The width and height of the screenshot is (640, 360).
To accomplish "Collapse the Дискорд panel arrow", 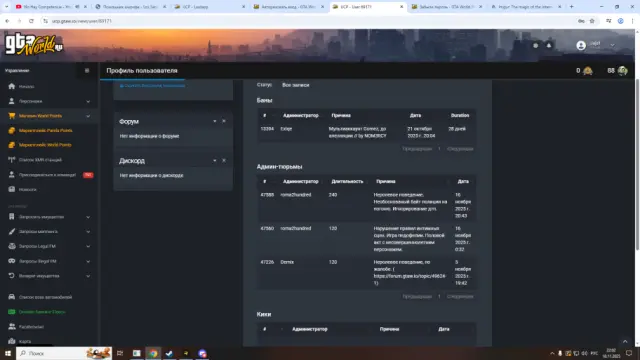I will click(215, 160).
